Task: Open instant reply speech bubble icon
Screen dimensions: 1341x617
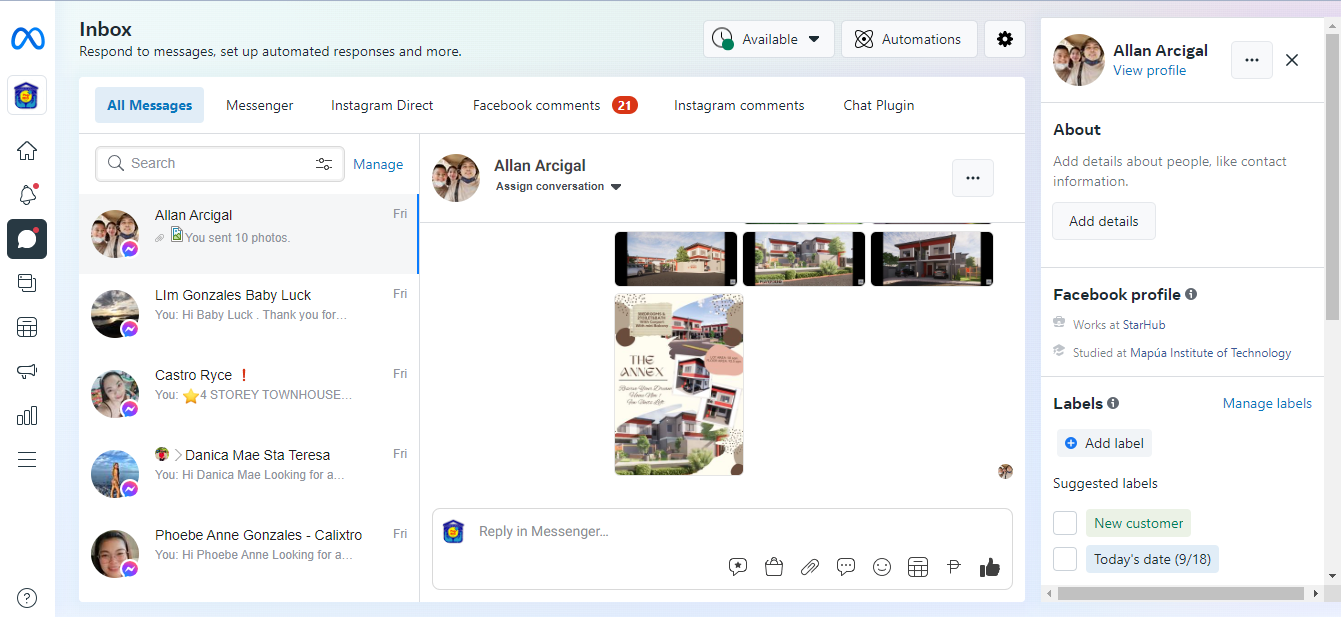Action: tap(846, 567)
